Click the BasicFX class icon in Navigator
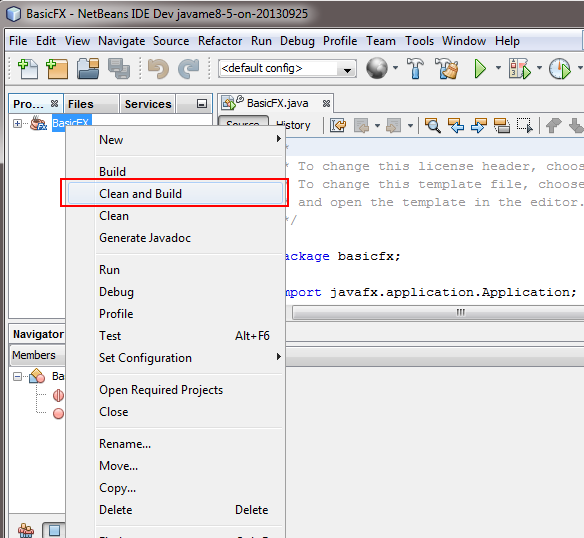584x538 pixels. click(x=37, y=376)
